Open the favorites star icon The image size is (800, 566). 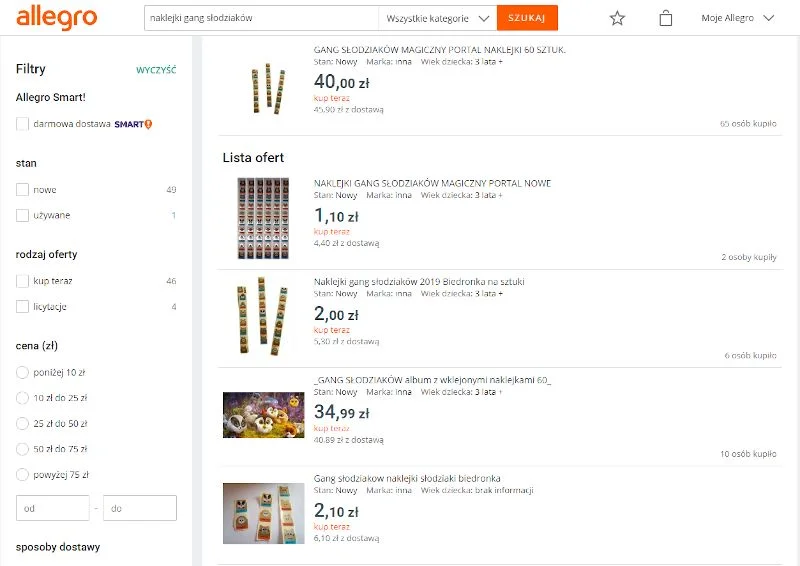coord(617,18)
